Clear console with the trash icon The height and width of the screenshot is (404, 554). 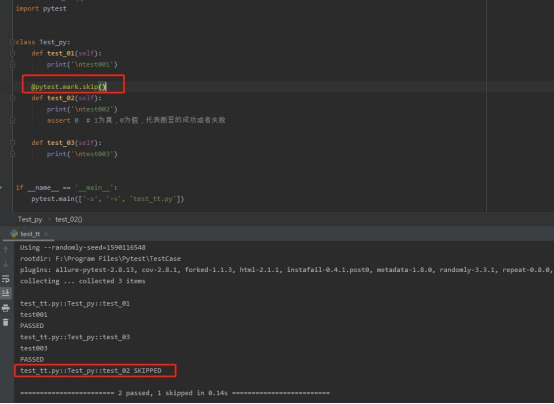click(6, 322)
